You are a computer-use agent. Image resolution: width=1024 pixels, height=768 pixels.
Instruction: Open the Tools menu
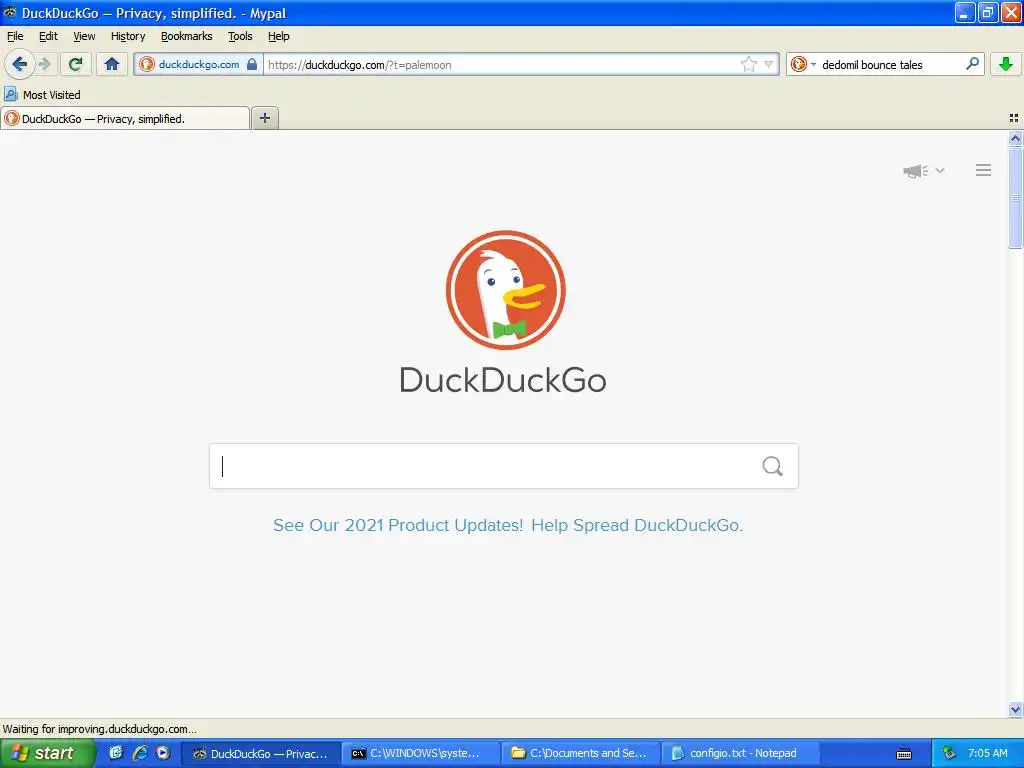[240, 36]
